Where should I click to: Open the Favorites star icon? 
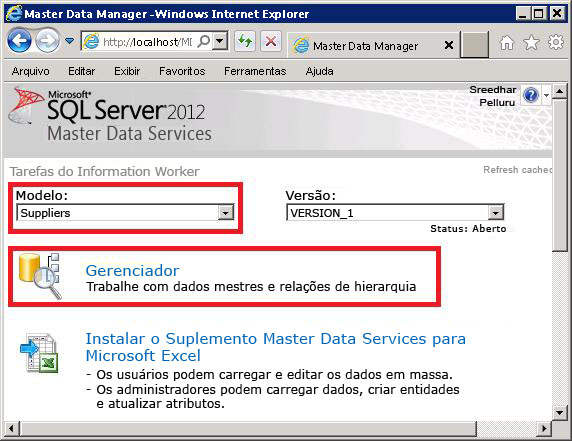coord(531,42)
